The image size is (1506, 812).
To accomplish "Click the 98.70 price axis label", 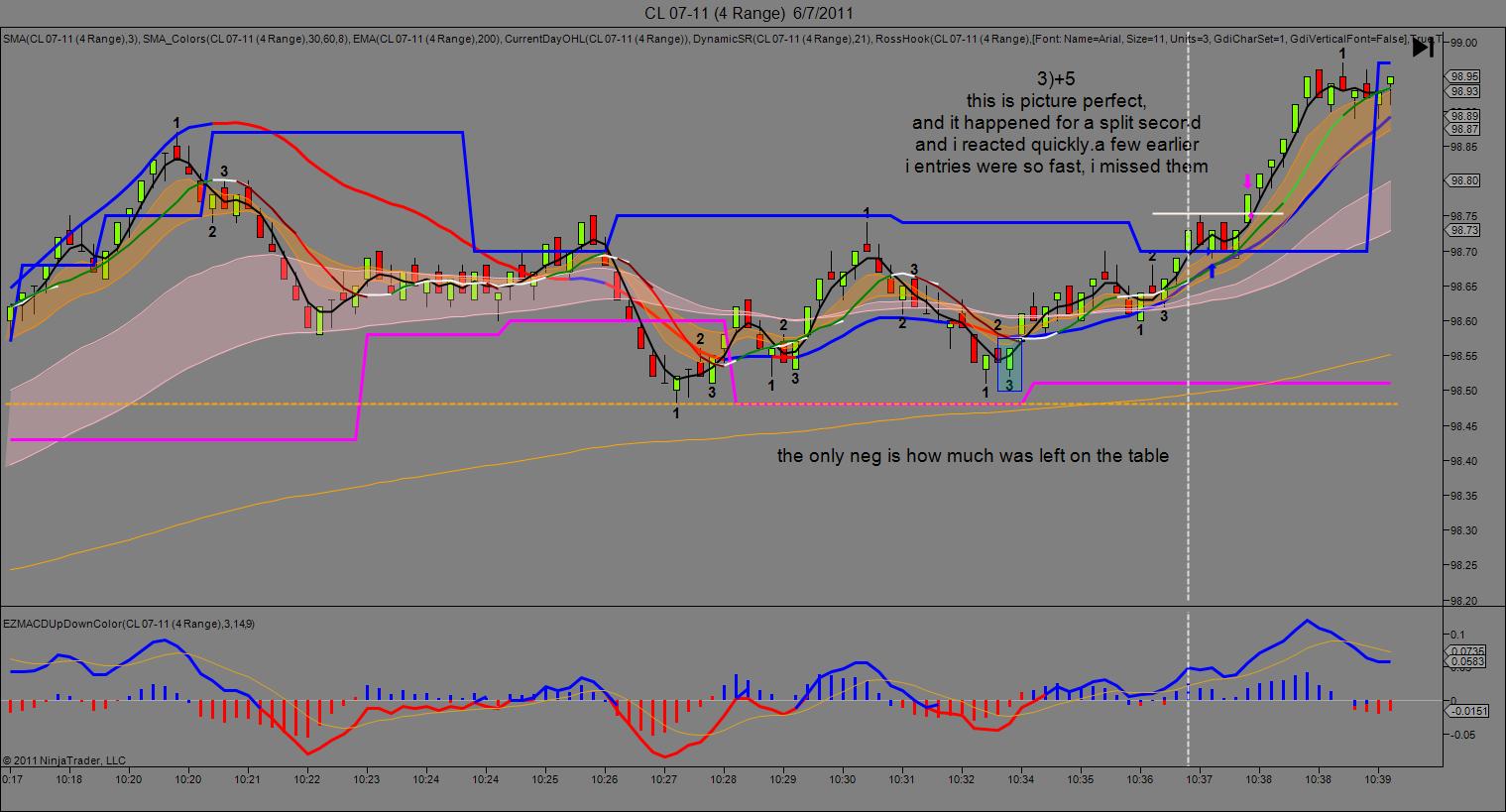I will [1464, 252].
